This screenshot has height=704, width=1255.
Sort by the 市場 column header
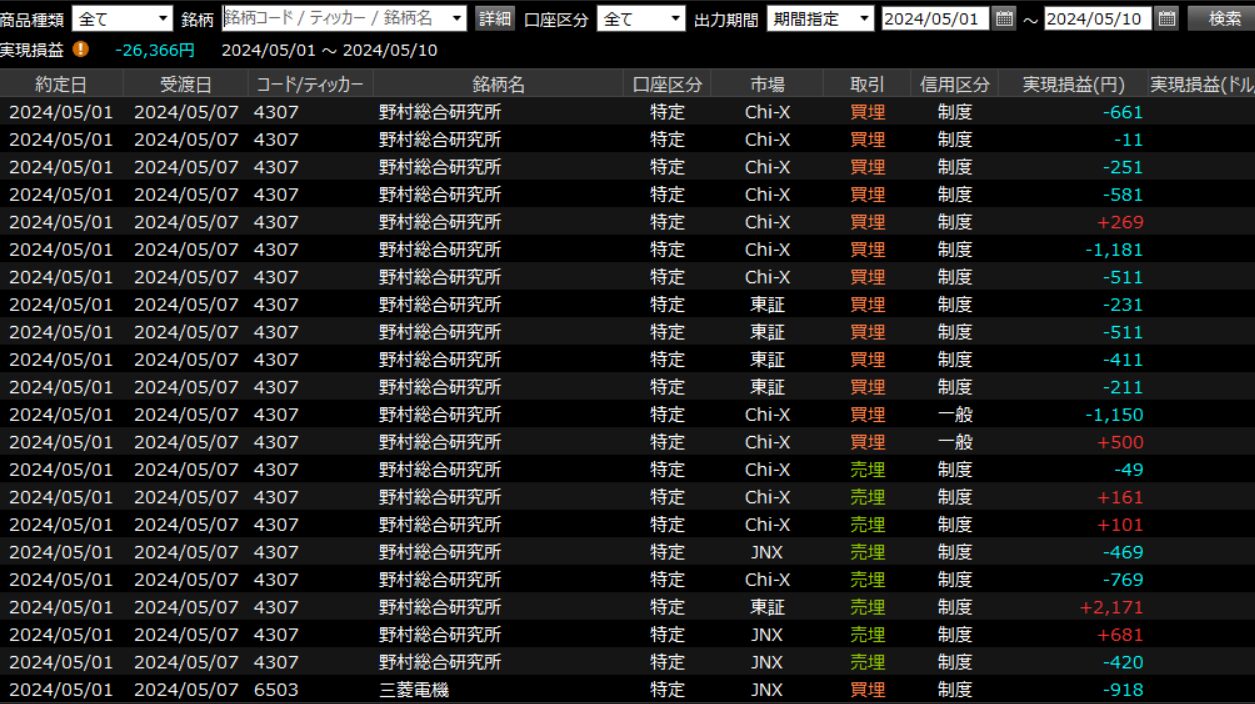coord(767,84)
